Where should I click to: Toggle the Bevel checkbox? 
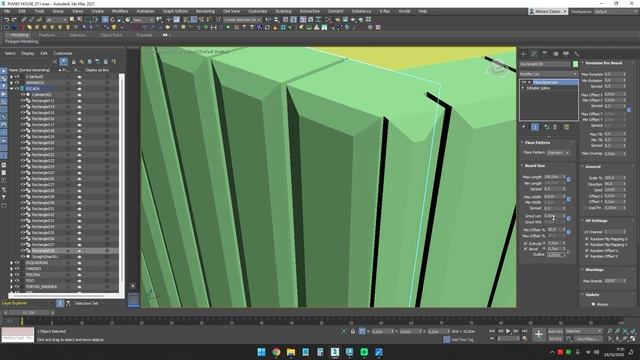[x=525, y=249]
